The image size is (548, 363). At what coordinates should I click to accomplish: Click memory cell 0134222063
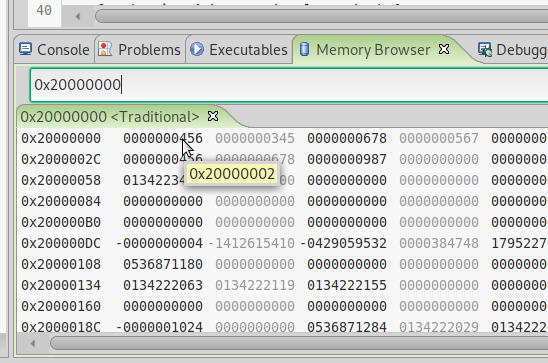[163, 285]
